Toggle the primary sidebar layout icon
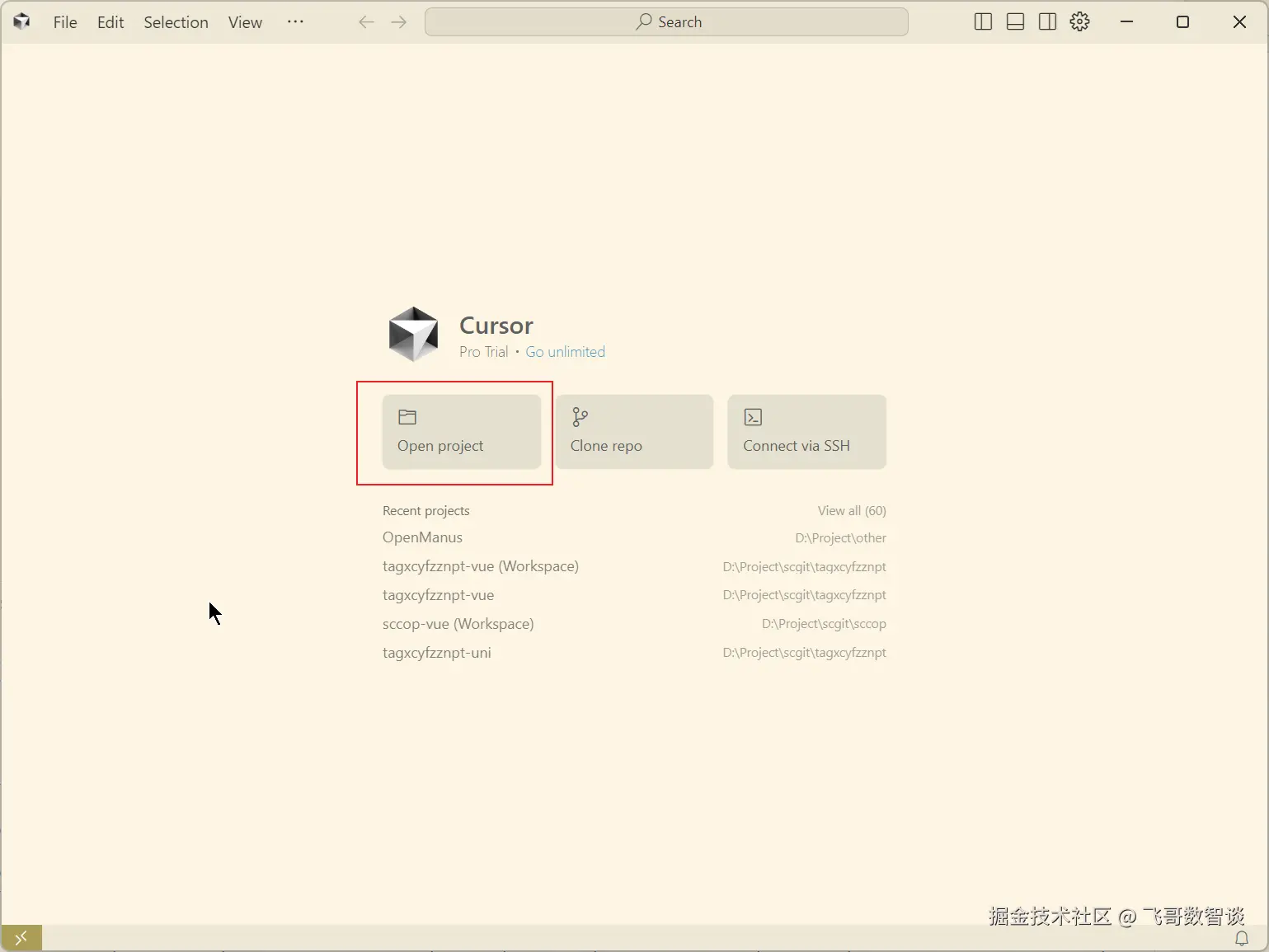 coord(983,22)
